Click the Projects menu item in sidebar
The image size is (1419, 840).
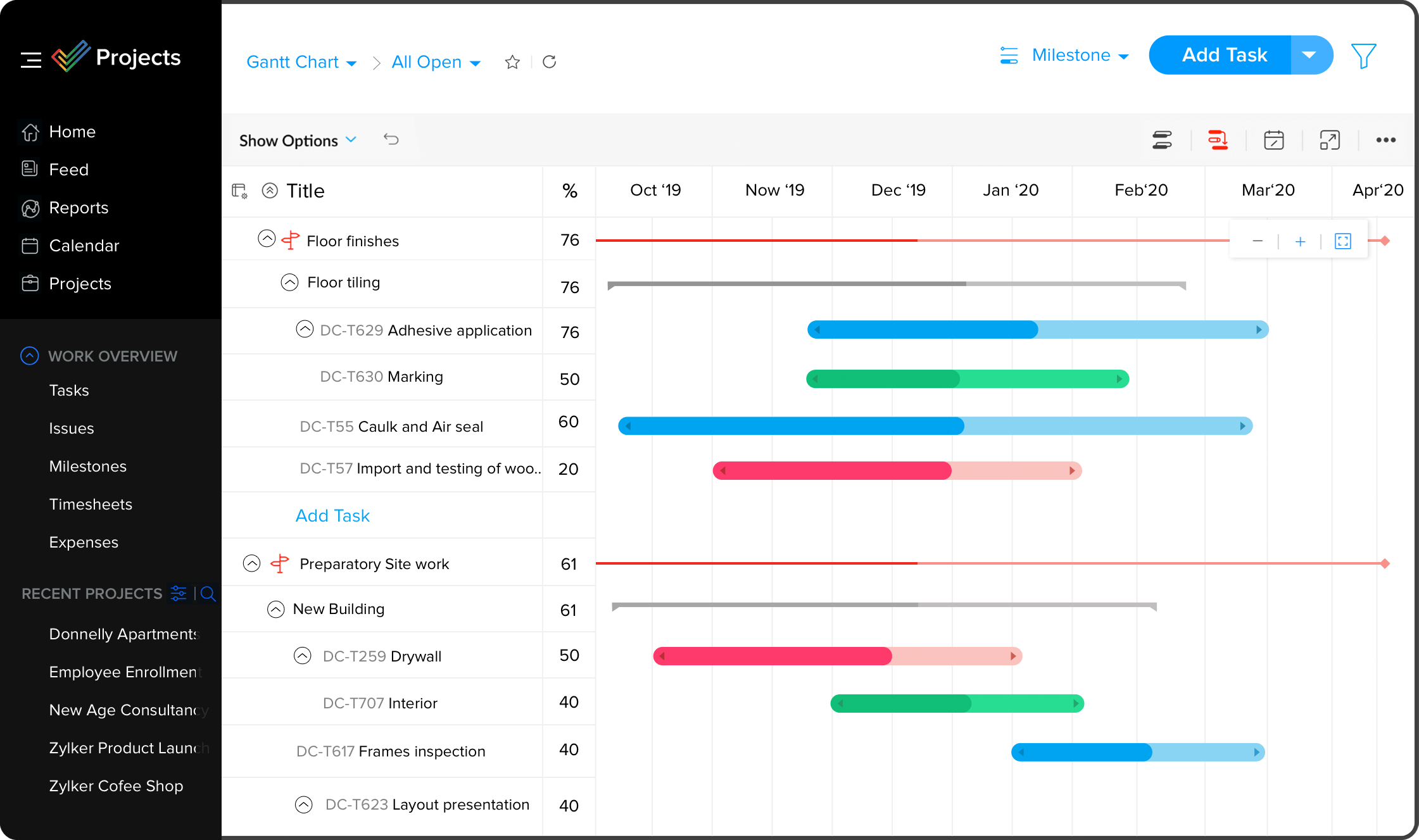(x=81, y=283)
